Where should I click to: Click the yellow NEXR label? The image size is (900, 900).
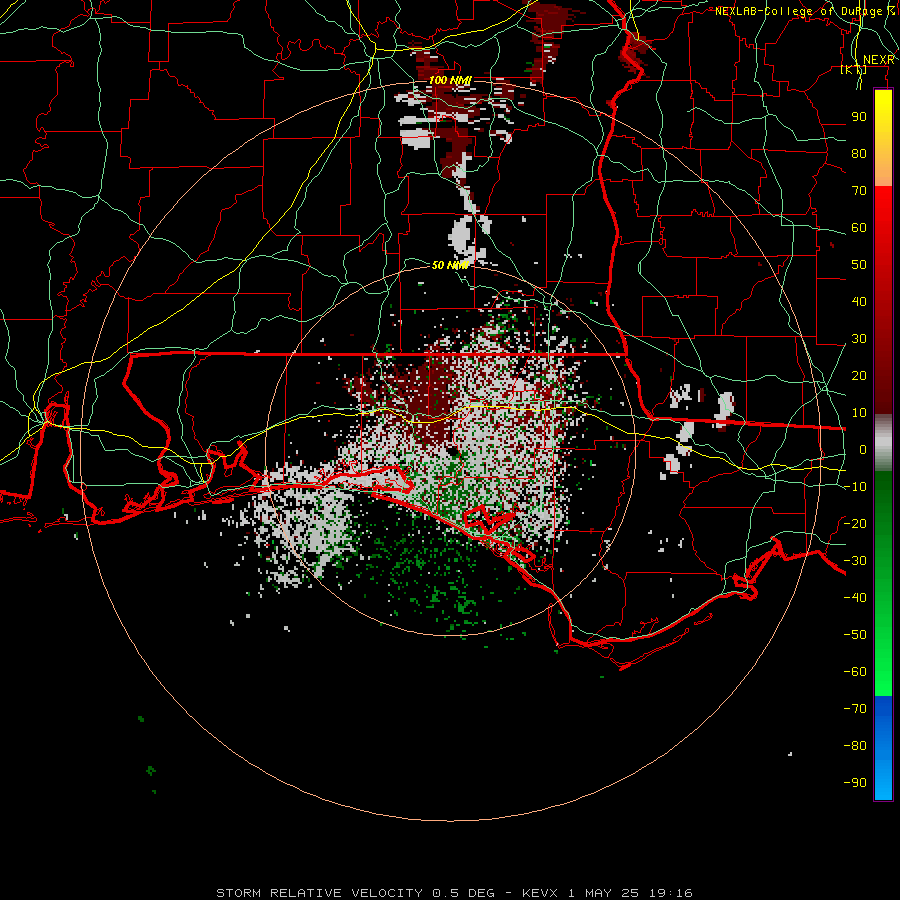pos(878,60)
